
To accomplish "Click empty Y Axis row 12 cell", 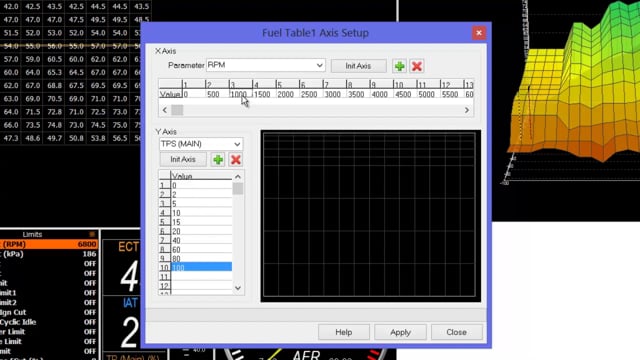I will 201,286.
